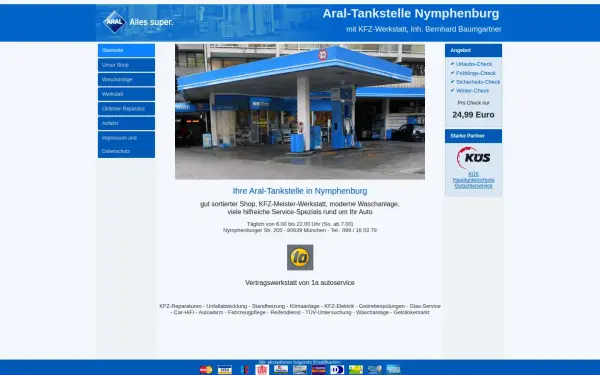The width and height of the screenshot is (600, 375).
Task: Click the KÜS partner logo
Action: coord(473,157)
